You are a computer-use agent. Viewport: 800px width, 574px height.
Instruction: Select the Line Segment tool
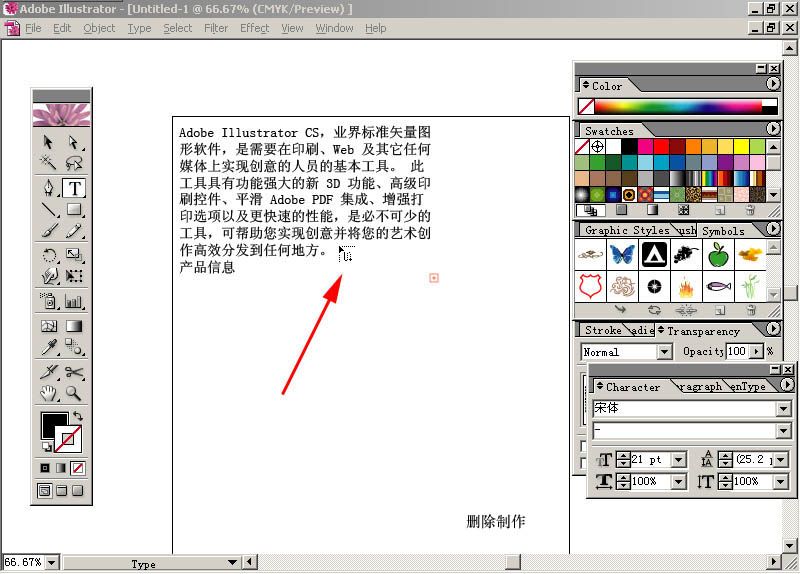[48, 209]
